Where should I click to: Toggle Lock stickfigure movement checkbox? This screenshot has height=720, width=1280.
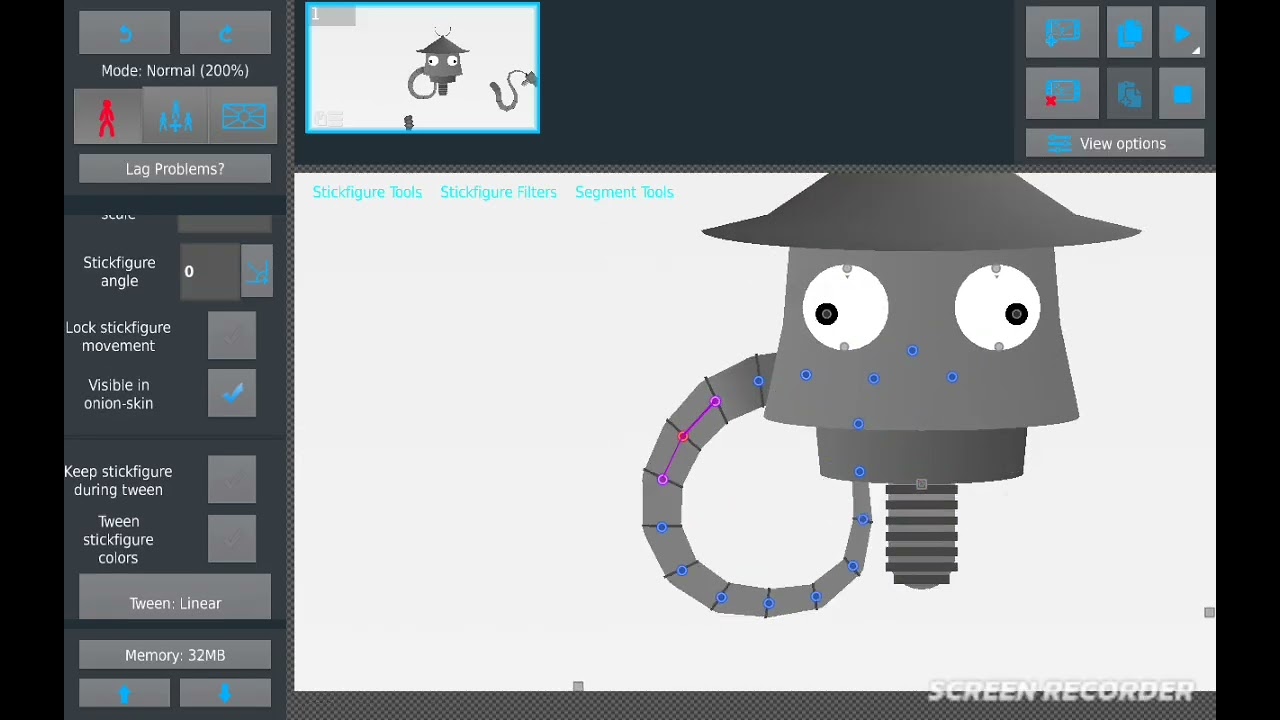click(x=232, y=336)
